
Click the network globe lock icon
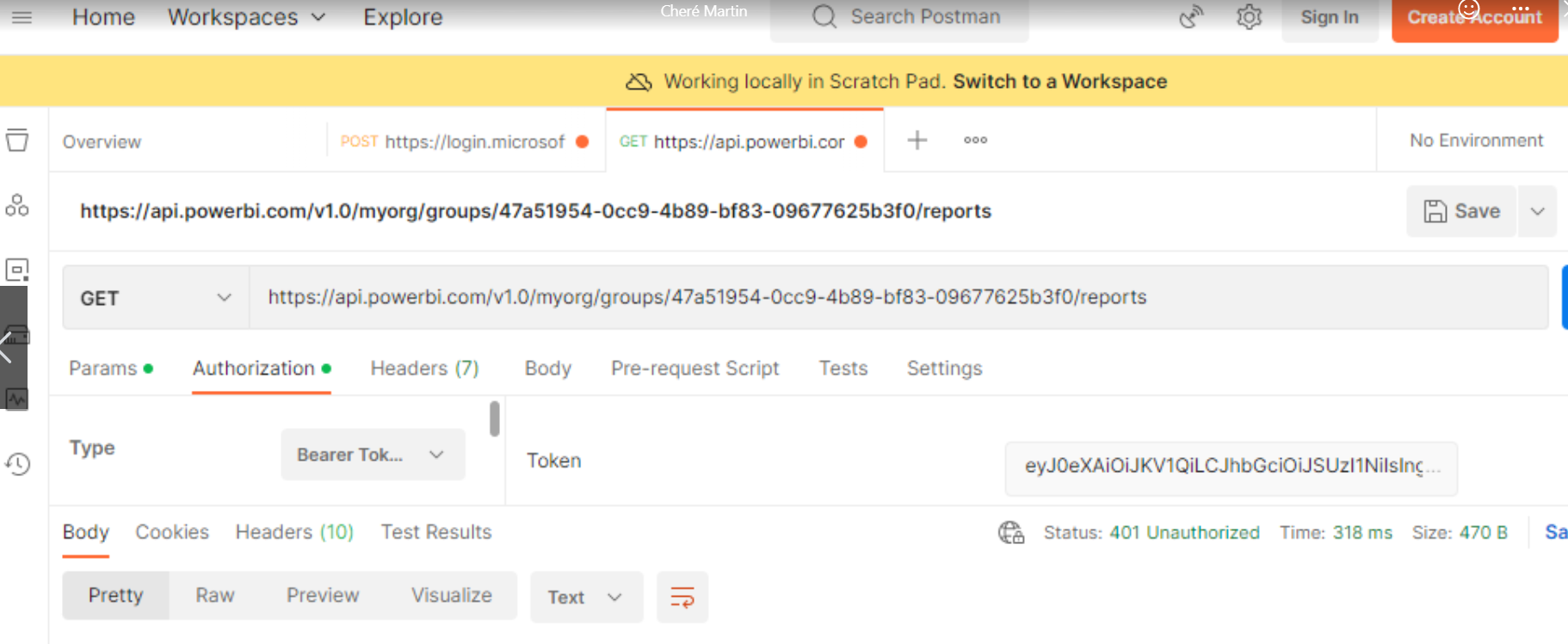(1011, 533)
